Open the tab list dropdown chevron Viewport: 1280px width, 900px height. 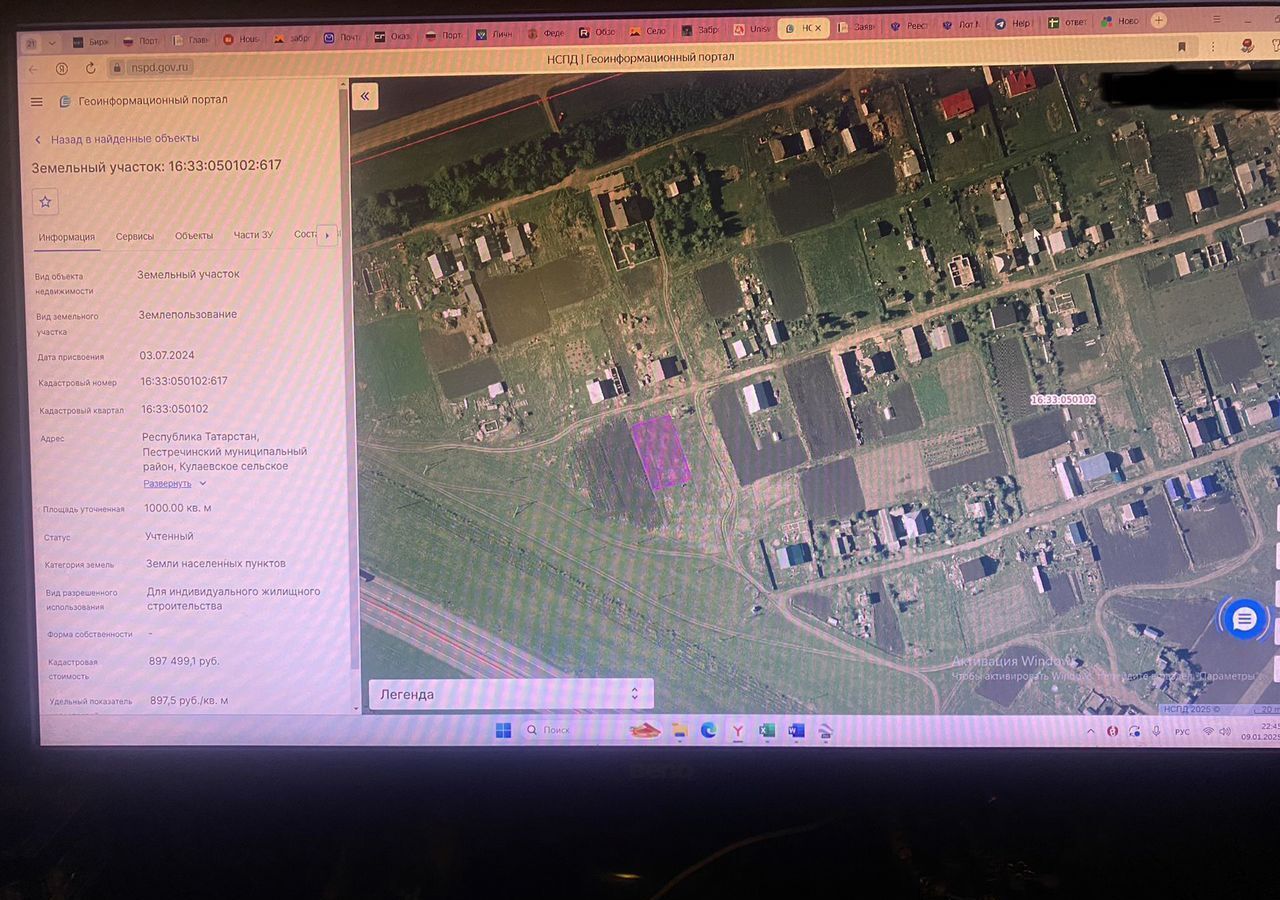(52, 43)
